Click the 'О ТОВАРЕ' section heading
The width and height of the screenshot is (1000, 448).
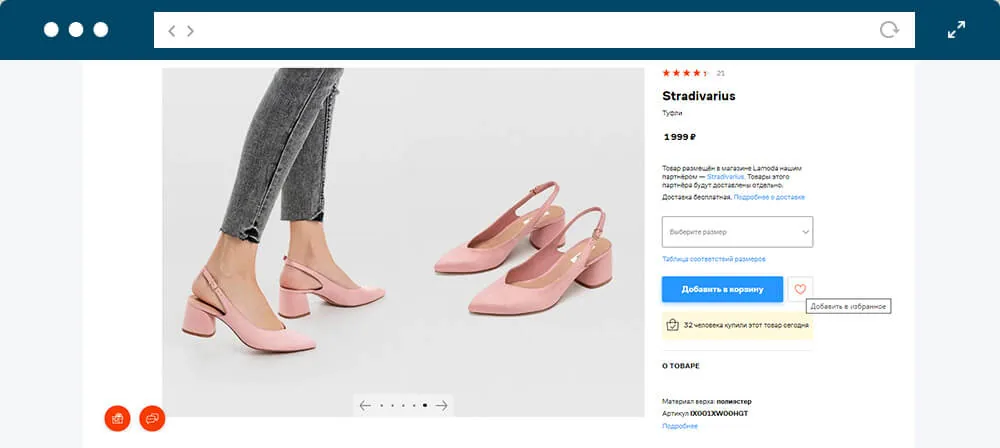pos(681,366)
